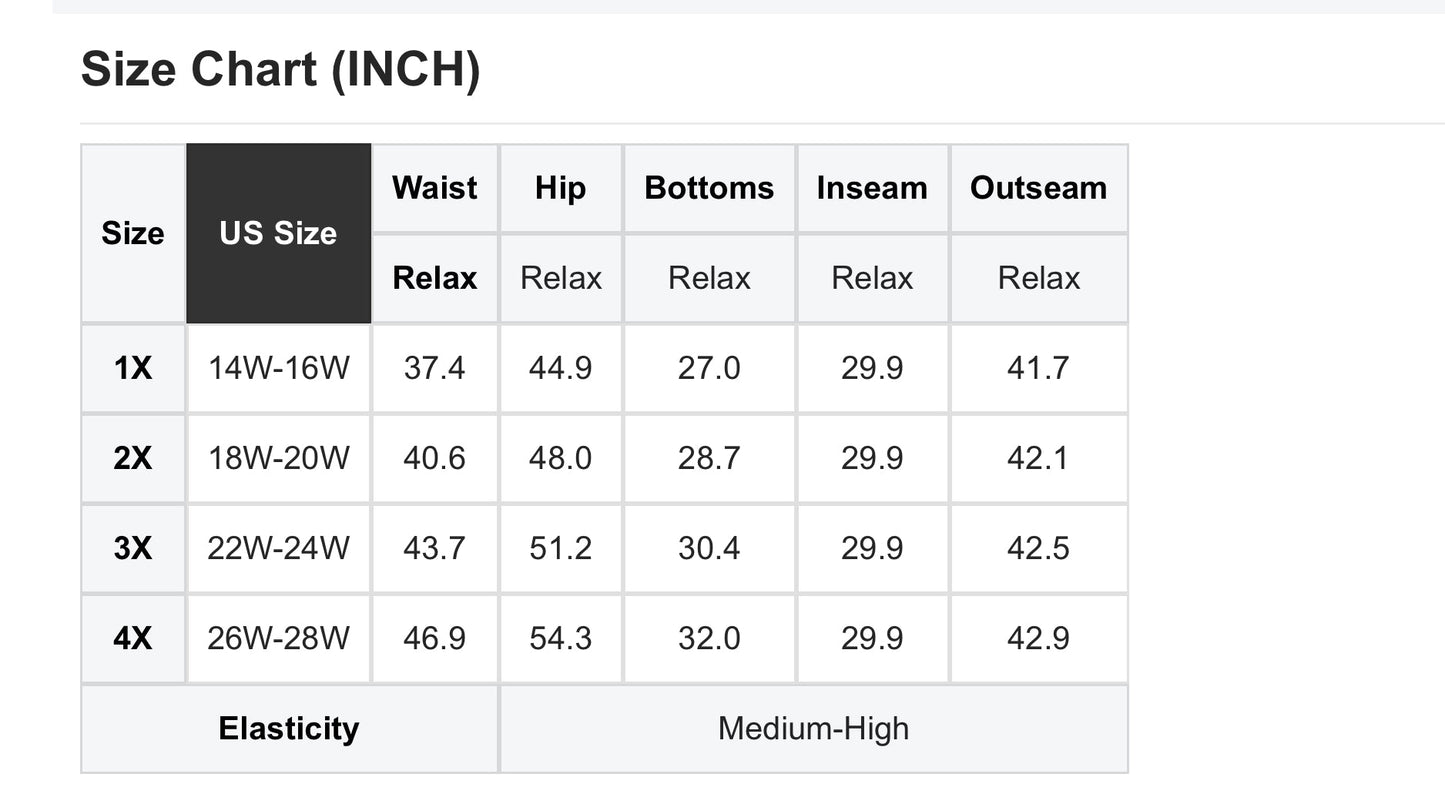Click the Elasticity row label
This screenshot has height=794, width=1445.
point(289,728)
